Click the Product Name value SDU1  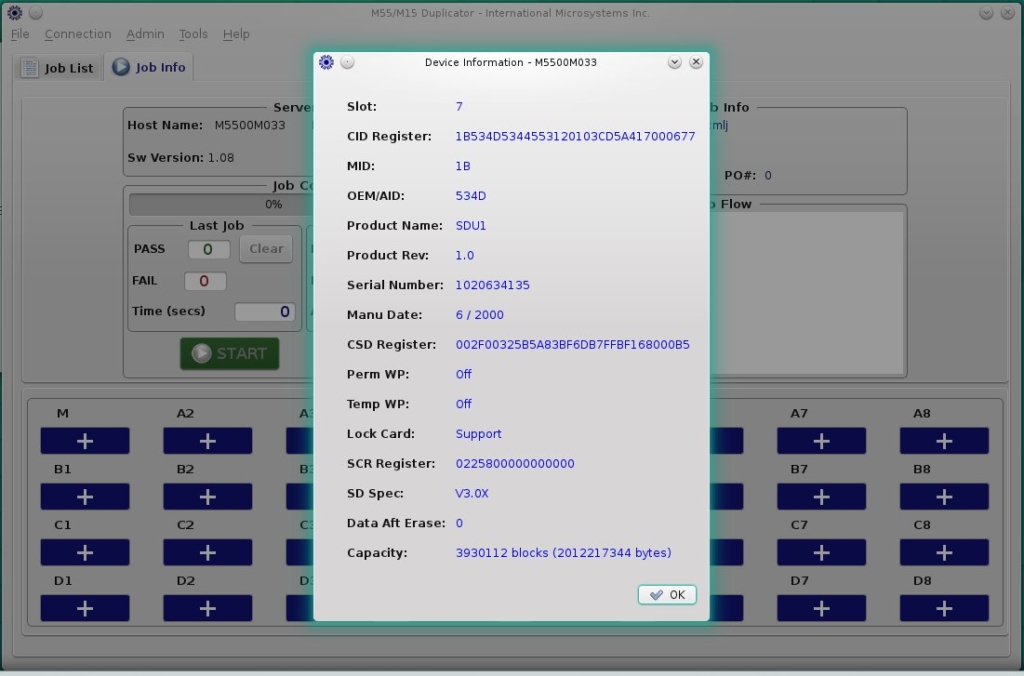coord(470,225)
